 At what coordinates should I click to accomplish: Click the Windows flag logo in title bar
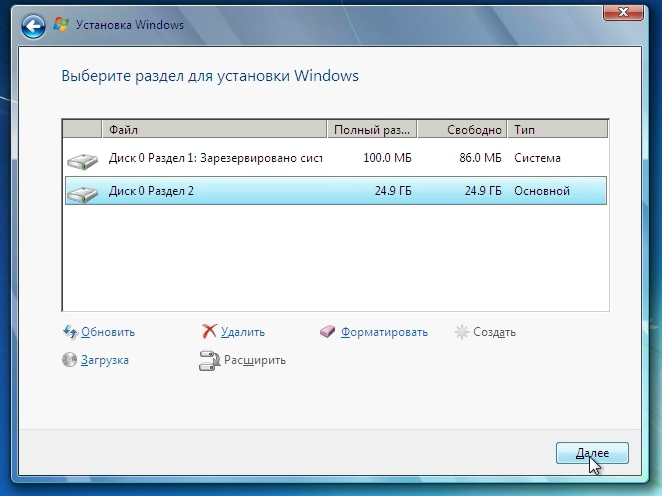coord(61,24)
